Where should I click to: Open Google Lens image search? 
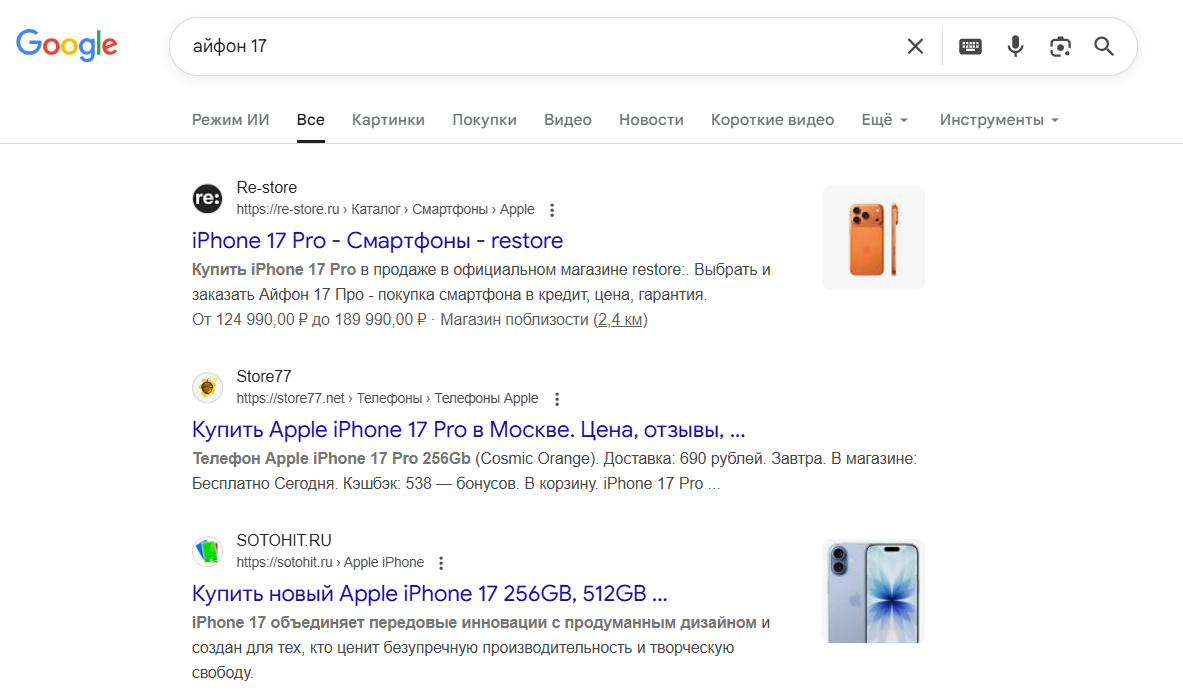tap(1060, 46)
